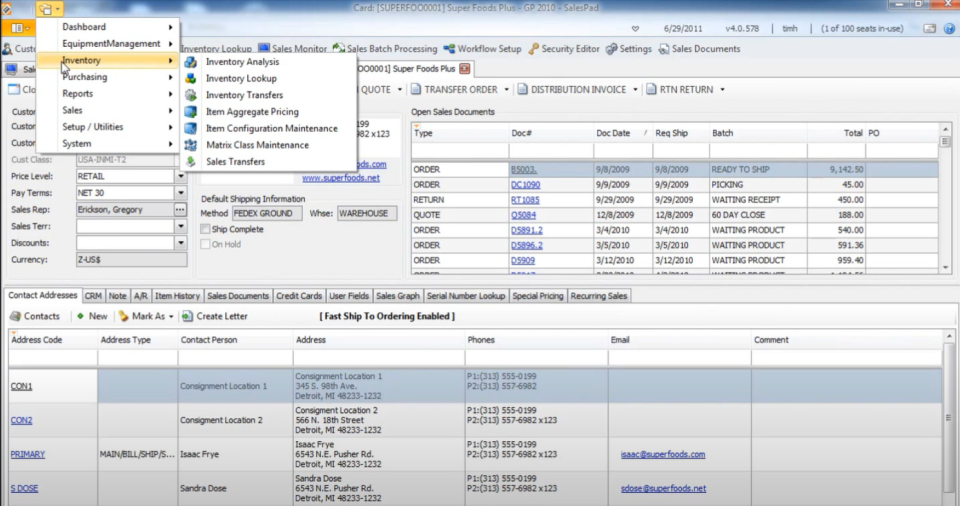
Task: Open Sales Batch Processing
Action: tap(385, 48)
